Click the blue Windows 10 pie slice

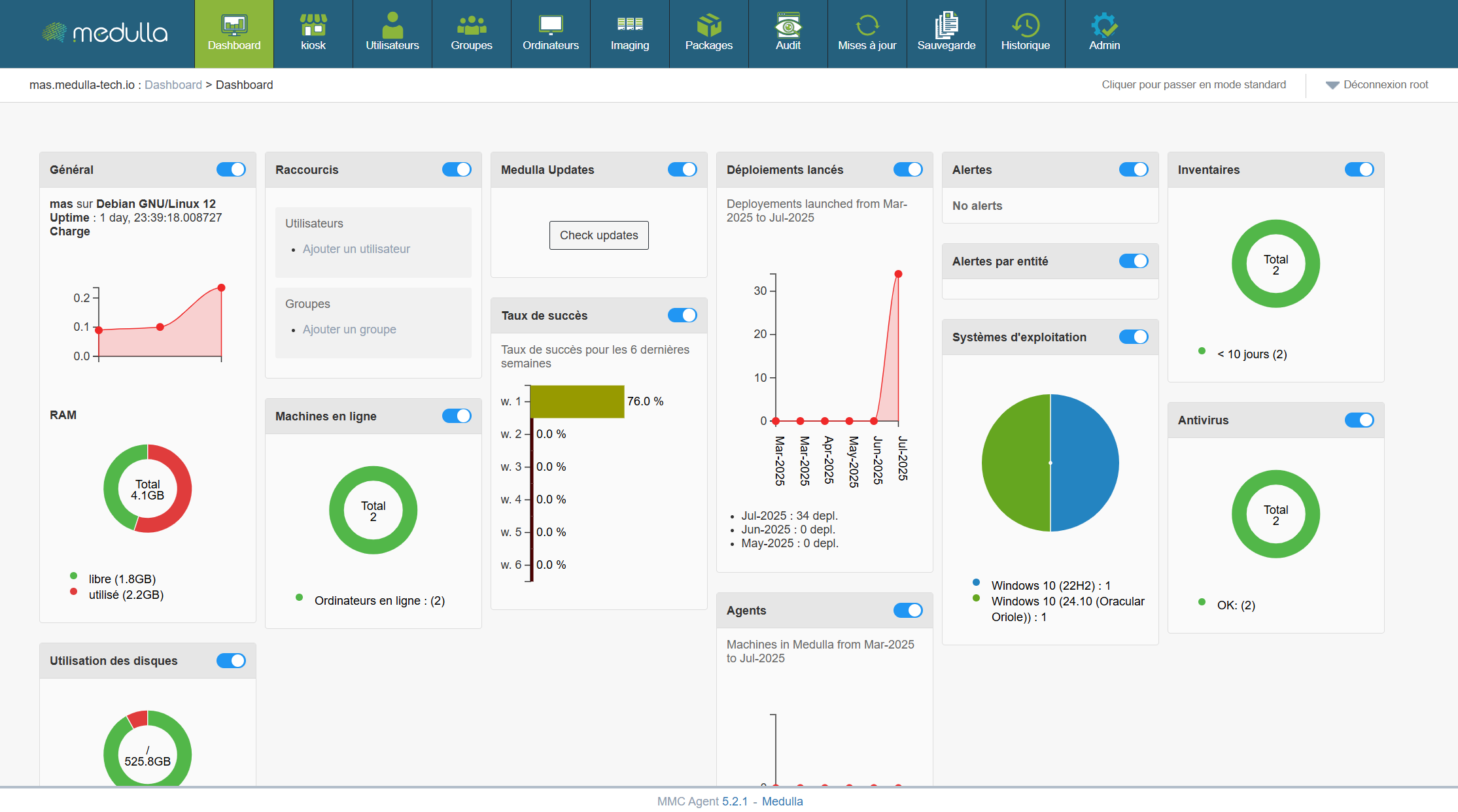click(1085, 463)
